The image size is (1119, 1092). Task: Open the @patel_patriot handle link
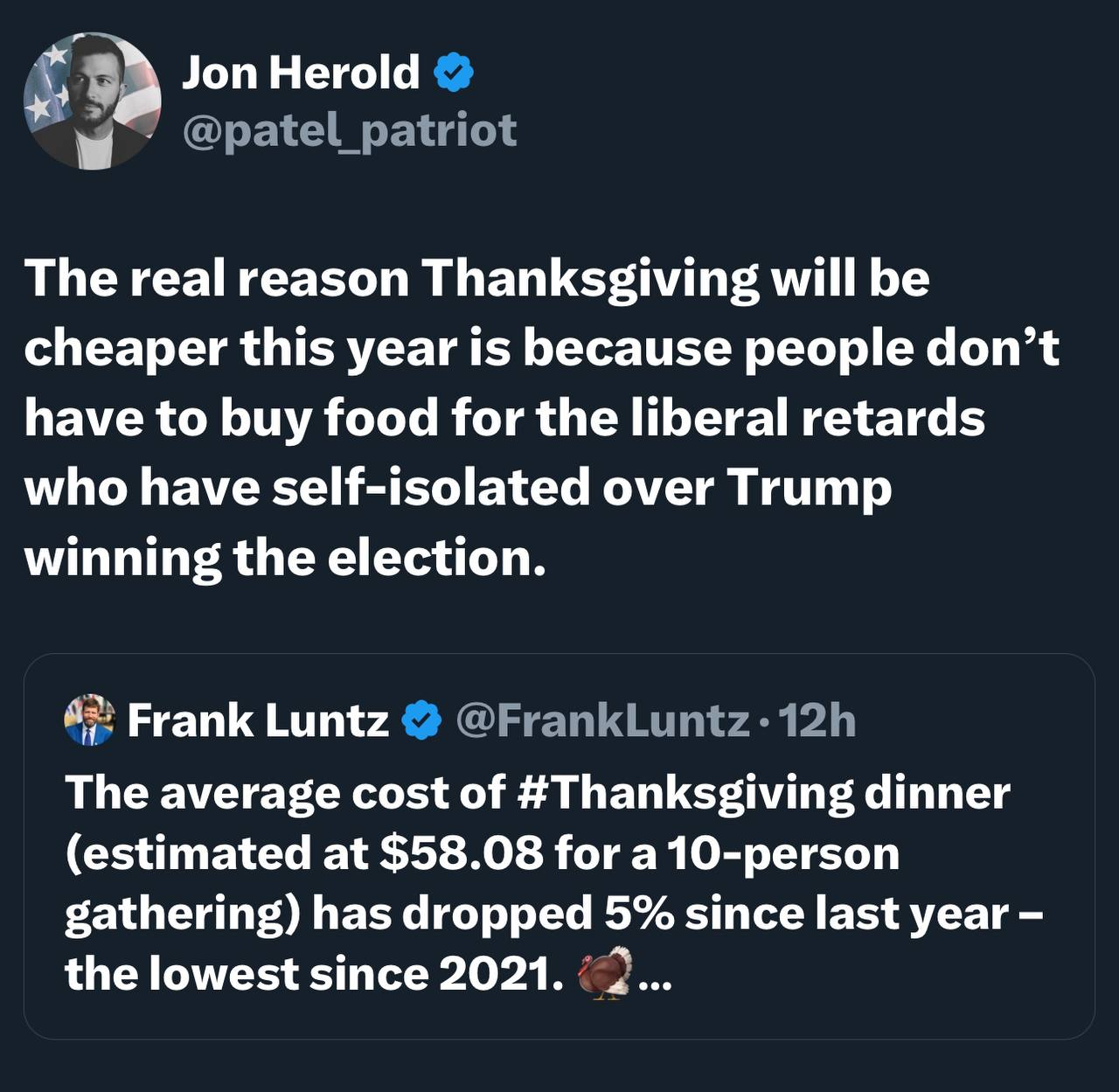(x=349, y=131)
